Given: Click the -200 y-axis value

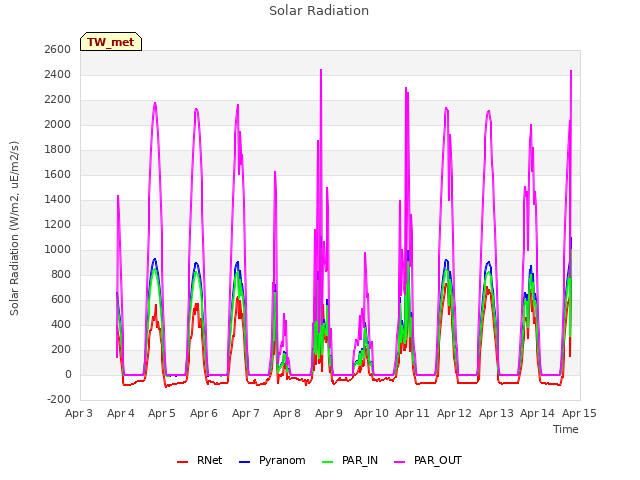Looking at the screenshot, I should pos(59,400).
